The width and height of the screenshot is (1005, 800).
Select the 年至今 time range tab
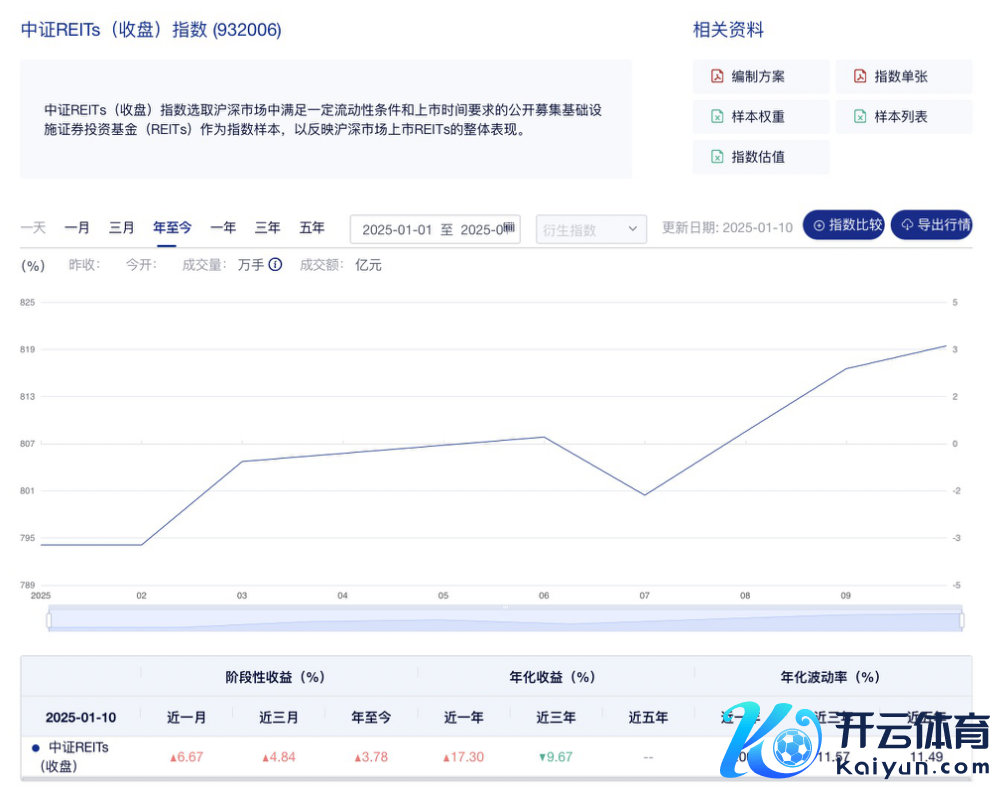172,228
